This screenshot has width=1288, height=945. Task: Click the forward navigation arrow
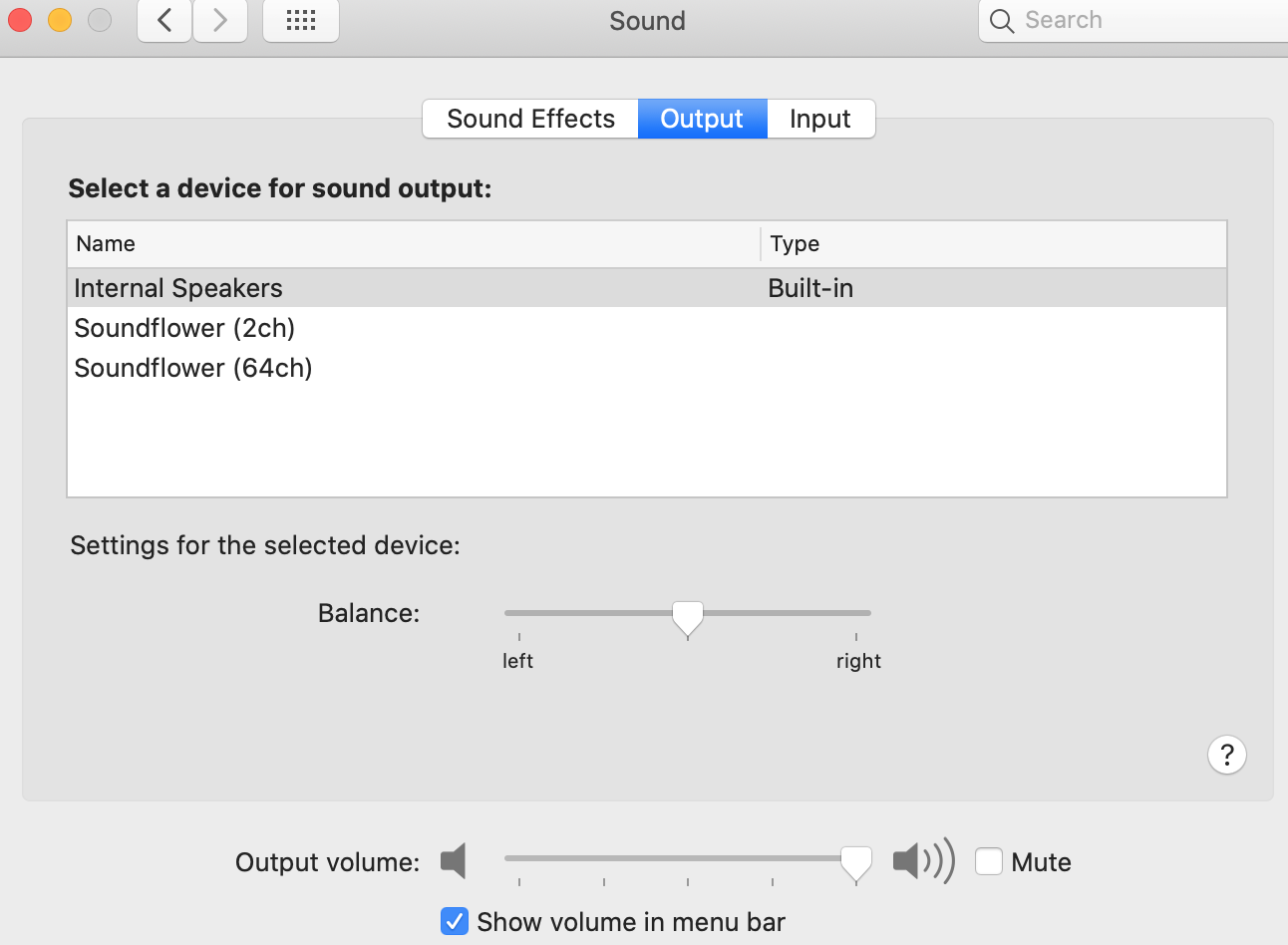pos(220,20)
